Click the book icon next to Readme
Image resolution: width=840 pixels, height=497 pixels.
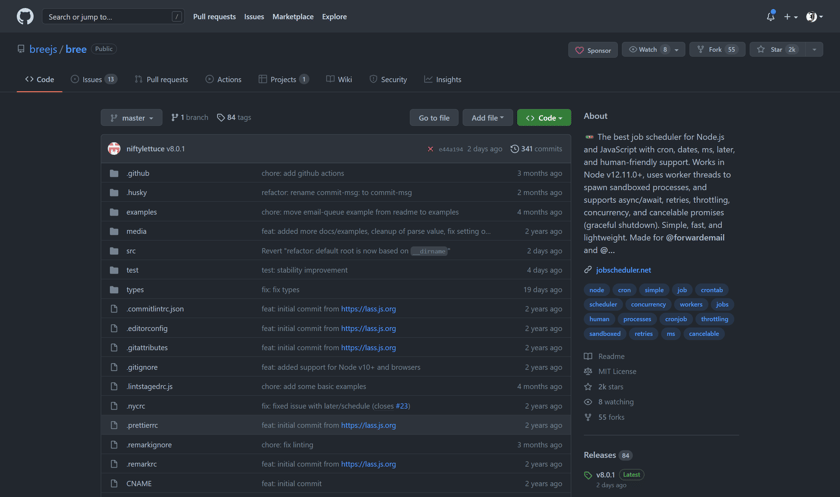pyautogui.click(x=588, y=356)
